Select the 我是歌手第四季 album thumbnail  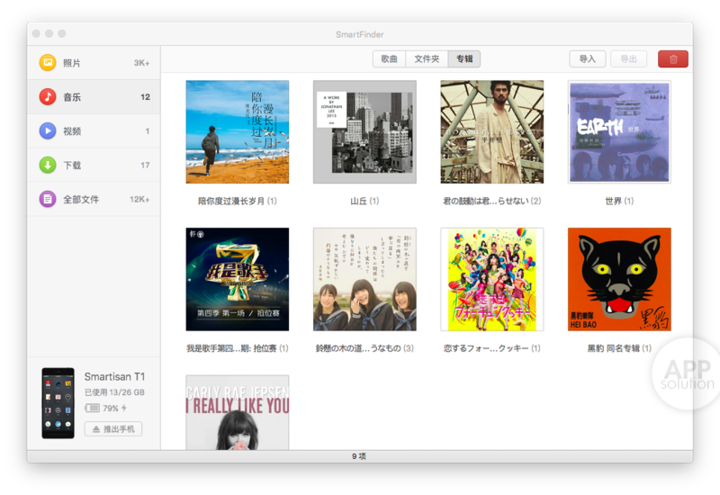pyautogui.click(x=237, y=279)
